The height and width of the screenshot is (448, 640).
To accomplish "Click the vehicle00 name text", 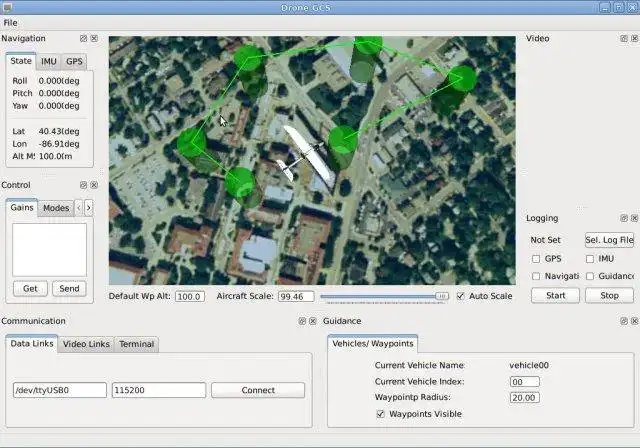I will 529,365.
